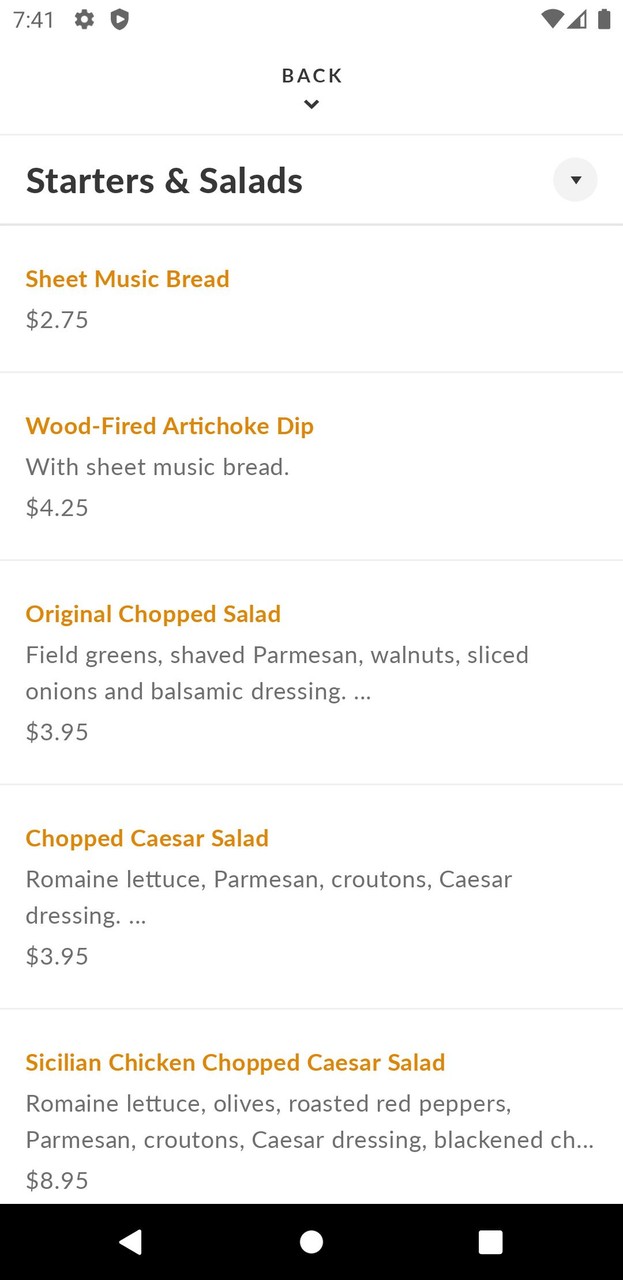Tap the $2.75 price of Sheet Music Bread
This screenshot has height=1280, width=623.
[57, 320]
